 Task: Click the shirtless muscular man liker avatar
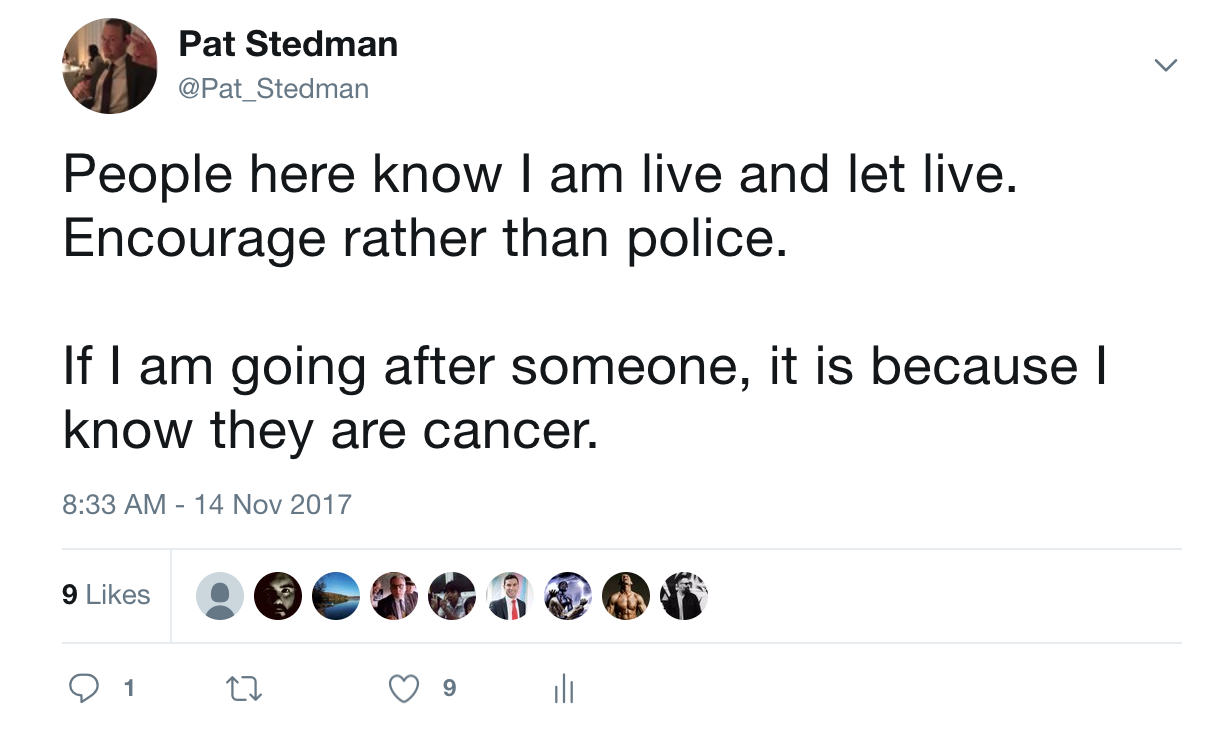pos(626,596)
